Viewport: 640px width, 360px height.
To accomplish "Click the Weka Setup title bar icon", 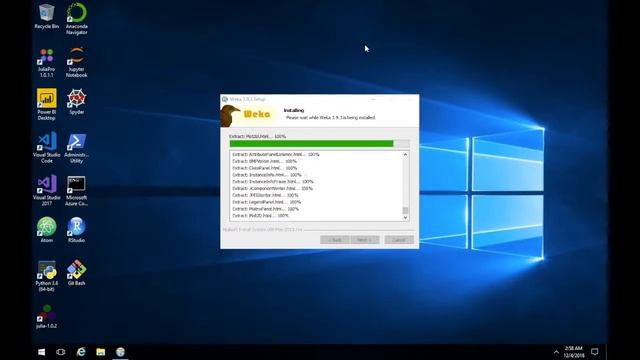I will click(x=224, y=99).
